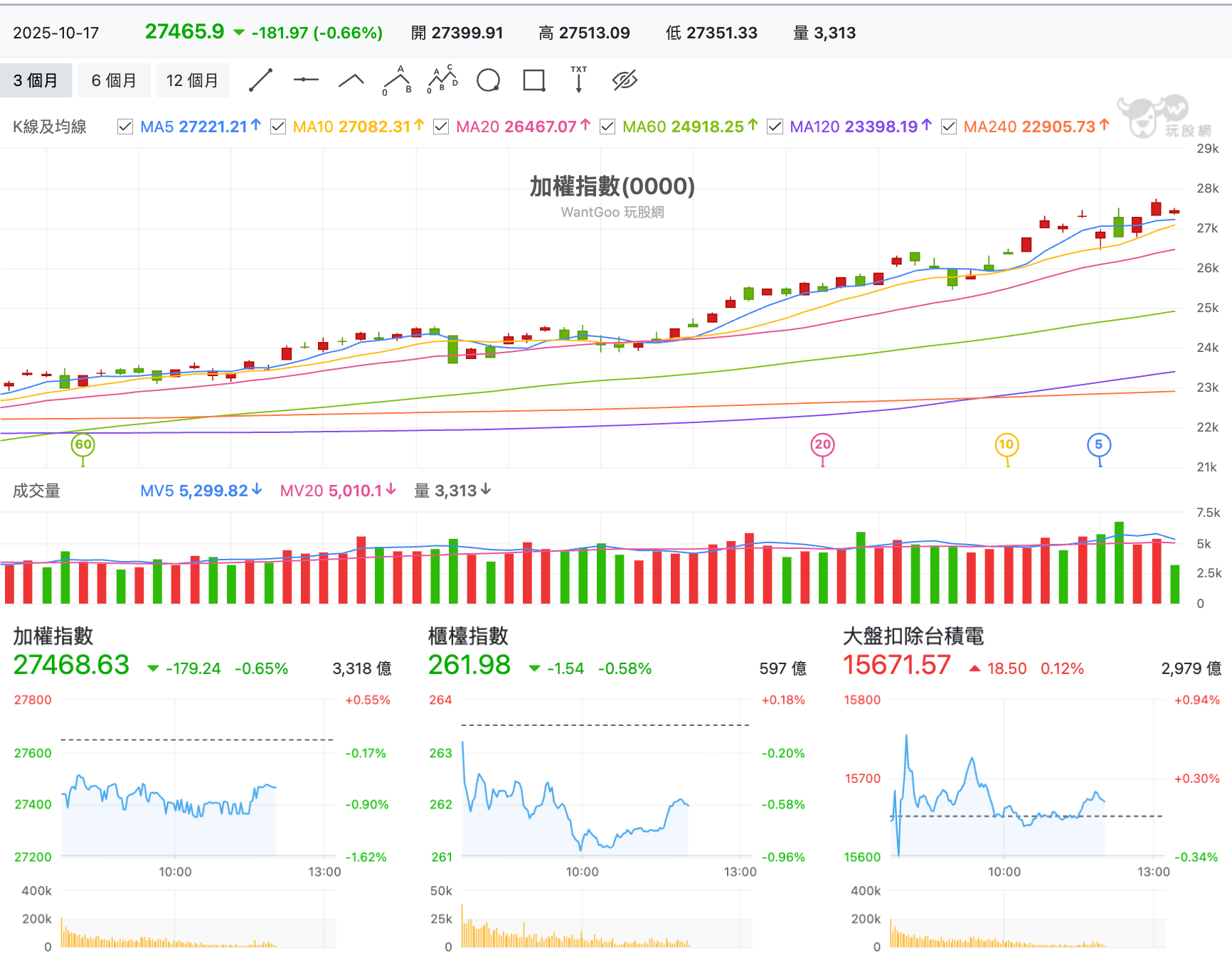Click the MA60 24918.25 value label
The width and height of the screenshot is (1232, 962).
690,127
